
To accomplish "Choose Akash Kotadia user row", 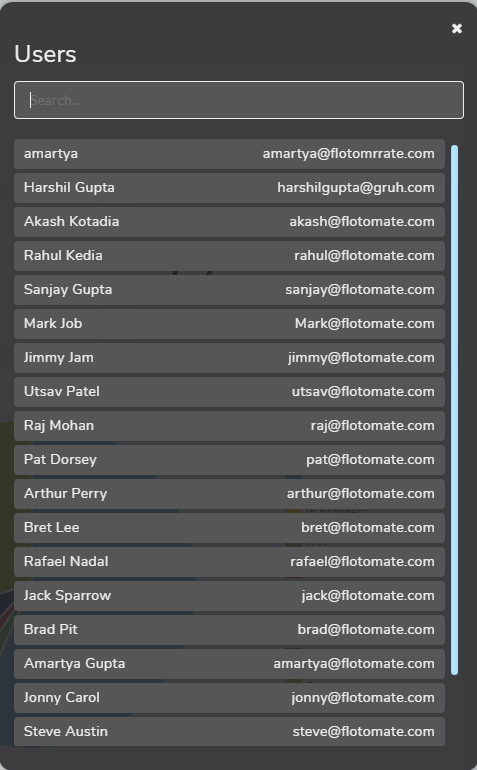I will (x=229, y=221).
